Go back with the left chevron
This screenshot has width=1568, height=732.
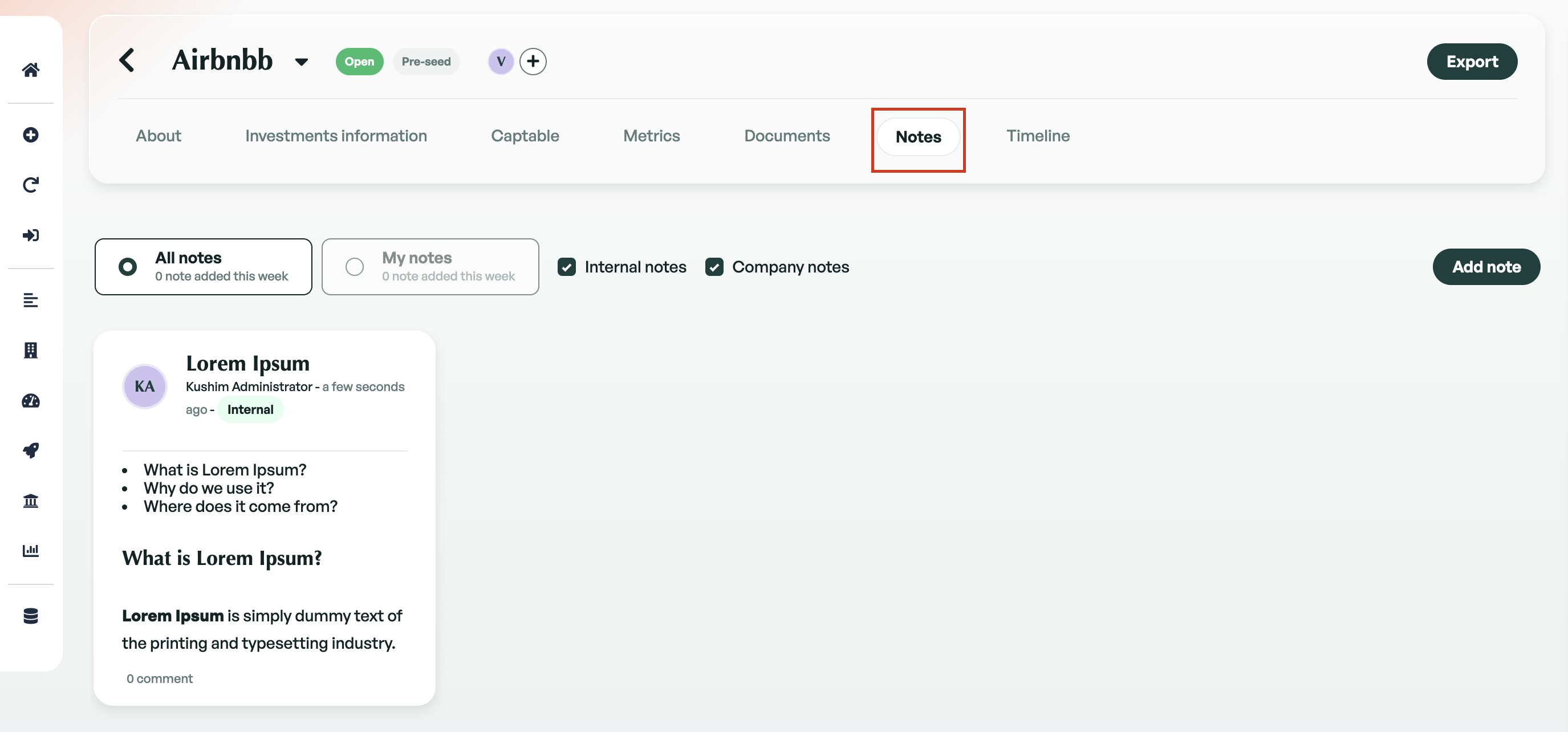[127, 60]
